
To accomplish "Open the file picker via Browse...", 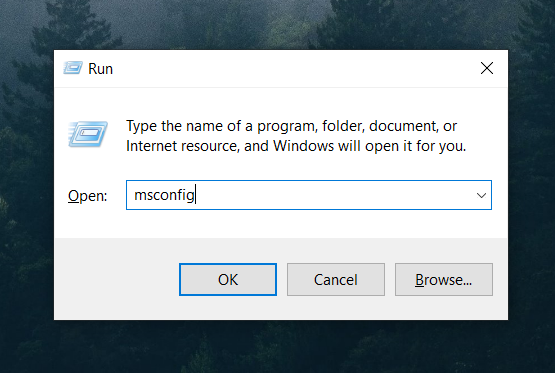I will [x=444, y=280].
